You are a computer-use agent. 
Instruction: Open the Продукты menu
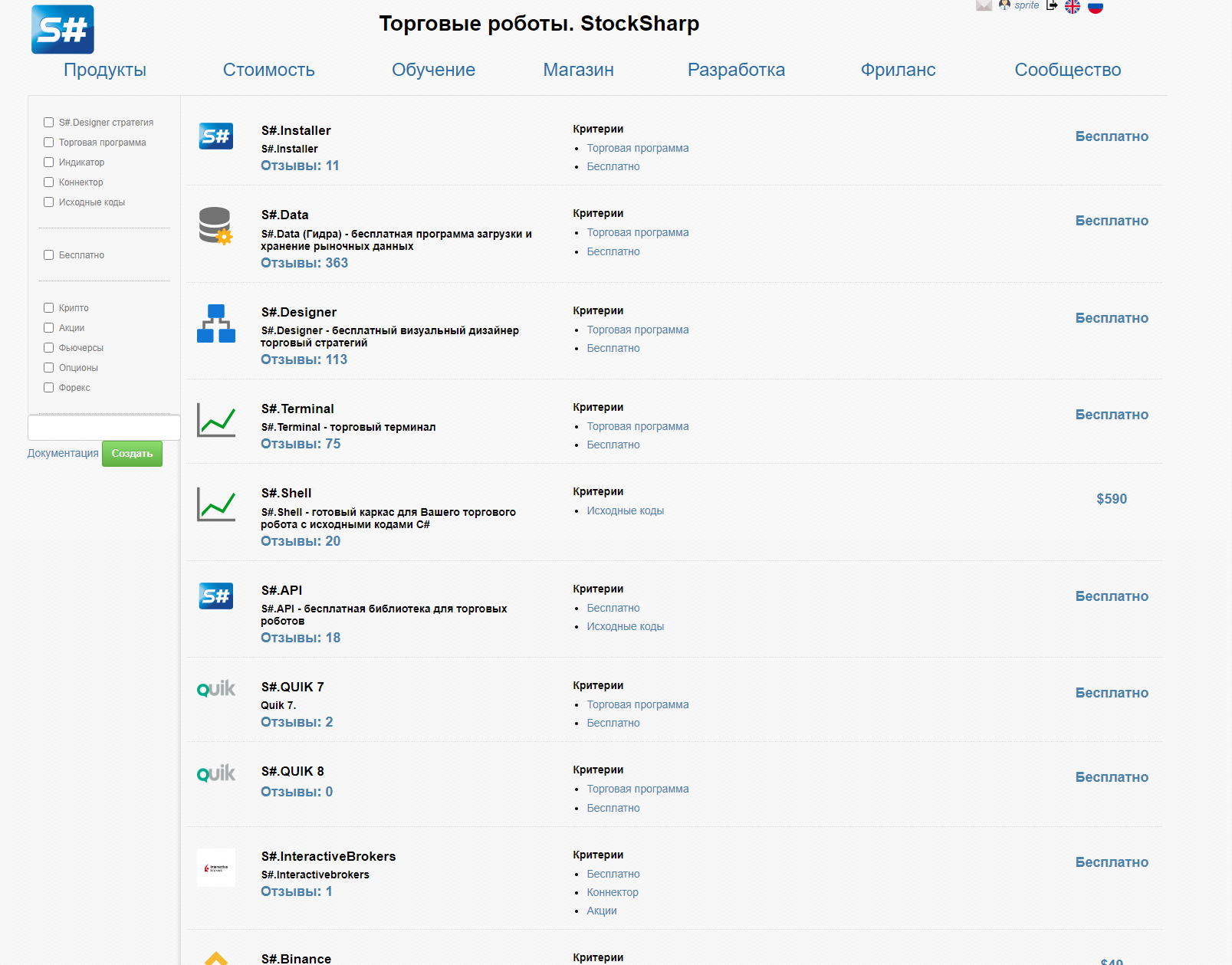105,70
